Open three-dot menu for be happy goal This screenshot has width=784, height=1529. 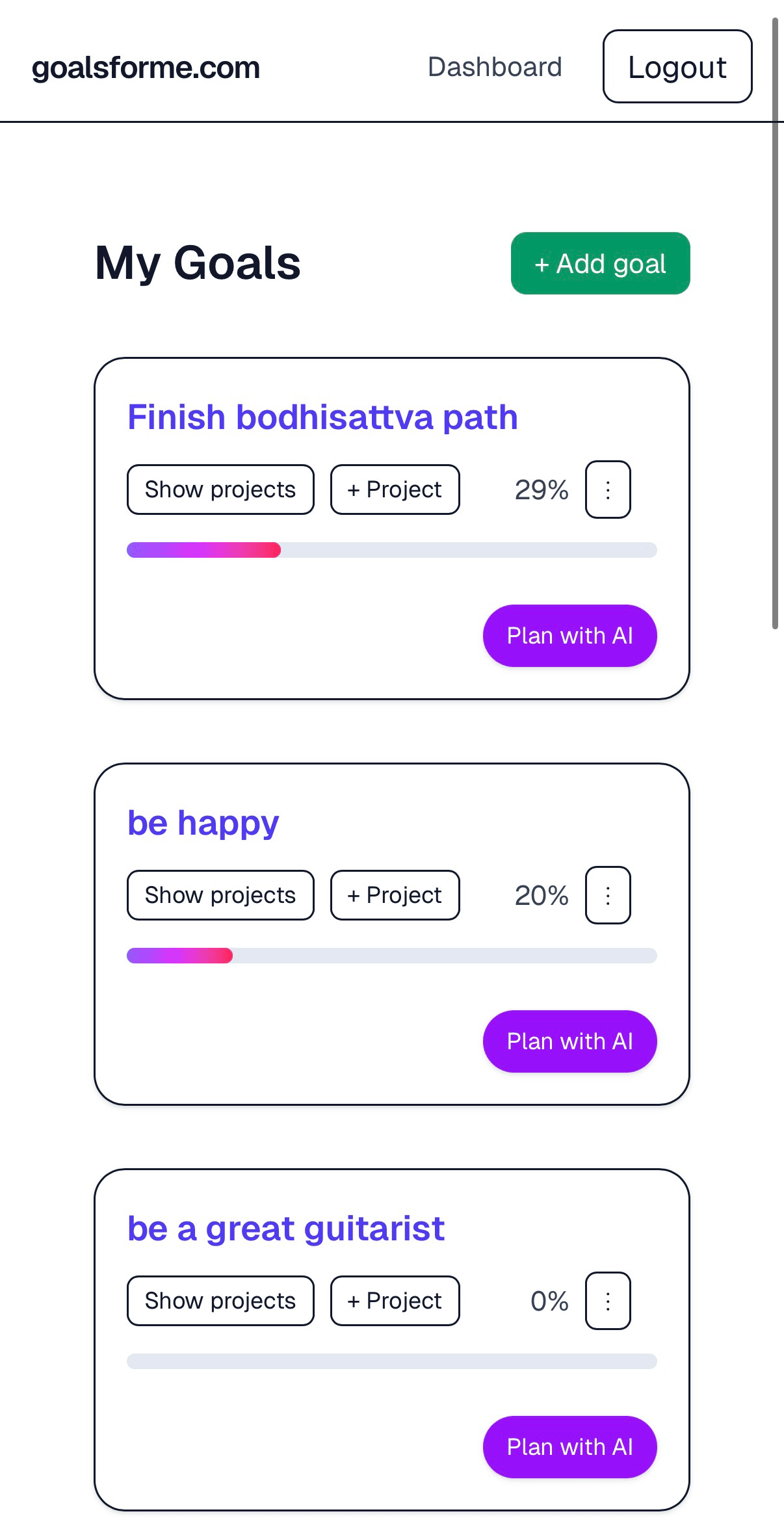[608, 895]
